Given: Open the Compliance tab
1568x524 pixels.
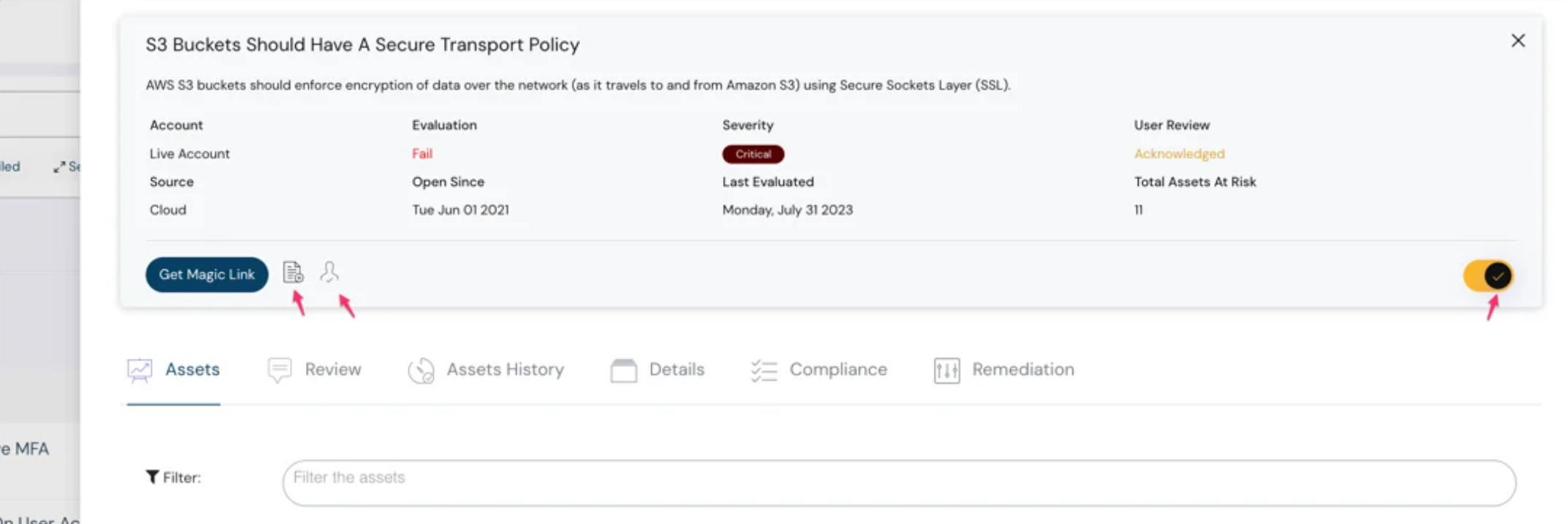Looking at the screenshot, I should 838,369.
